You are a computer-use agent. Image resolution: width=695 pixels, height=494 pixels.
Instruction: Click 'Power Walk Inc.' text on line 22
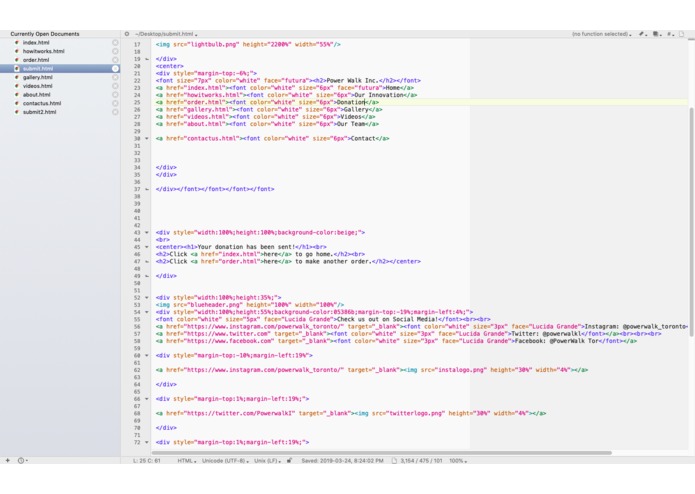point(352,81)
